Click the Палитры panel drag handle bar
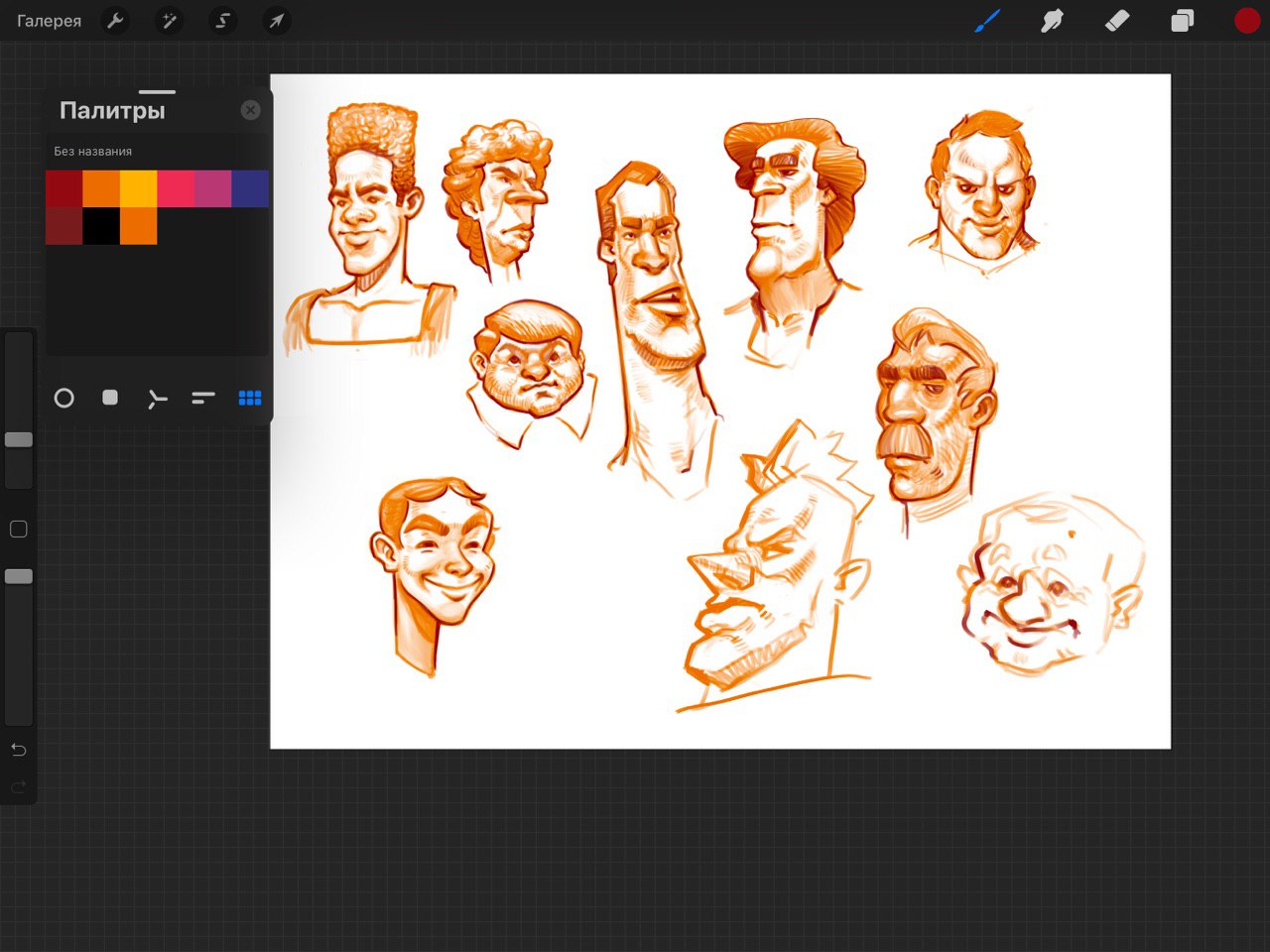This screenshot has height=952, width=1270. pos(157,92)
